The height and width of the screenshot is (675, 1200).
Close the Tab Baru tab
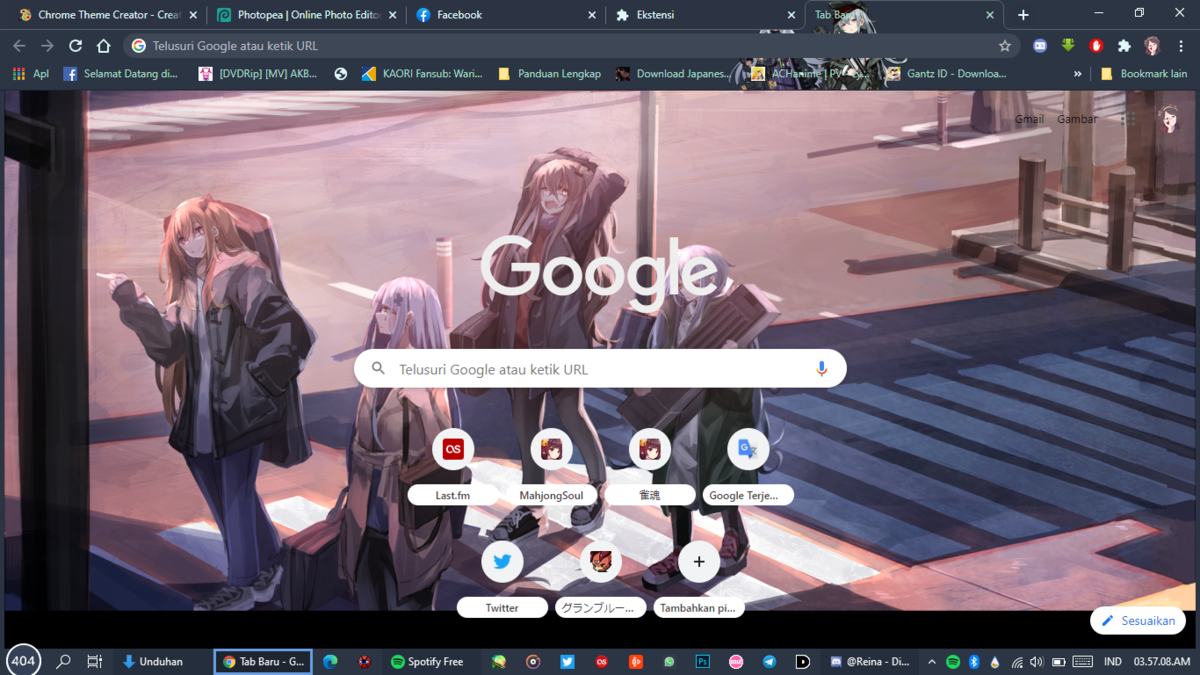tap(990, 15)
